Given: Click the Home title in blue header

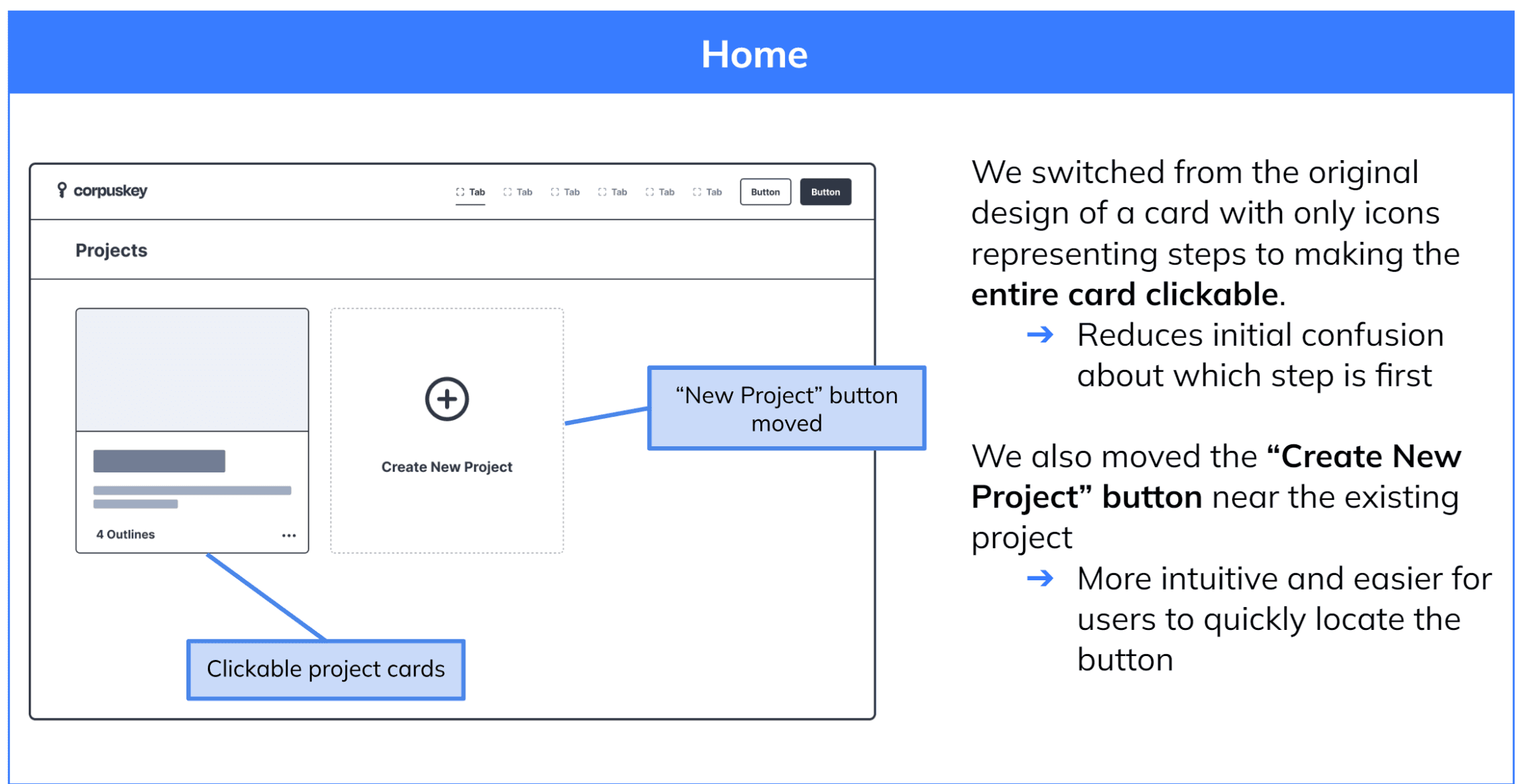Looking at the screenshot, I should point(754,54).
